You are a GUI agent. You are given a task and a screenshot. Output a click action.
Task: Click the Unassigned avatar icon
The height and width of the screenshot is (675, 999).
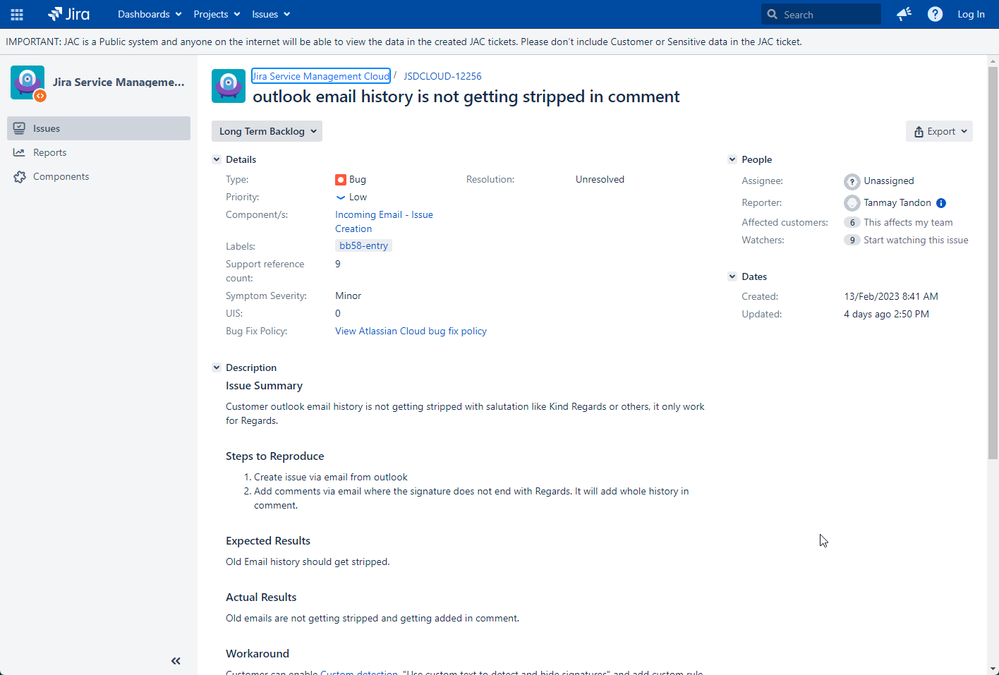coord(852,182)
